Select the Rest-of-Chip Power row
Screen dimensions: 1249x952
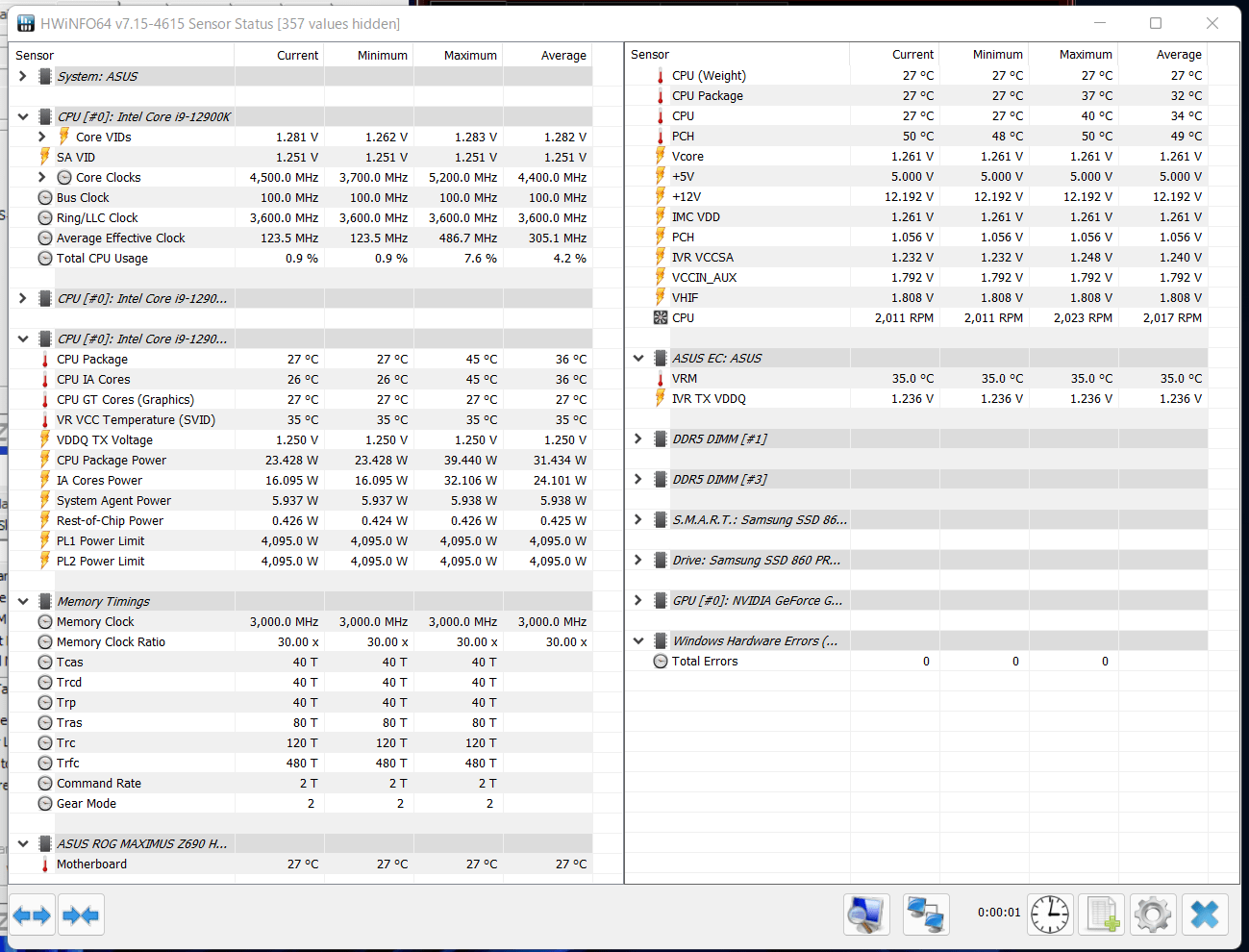[301, 520]
